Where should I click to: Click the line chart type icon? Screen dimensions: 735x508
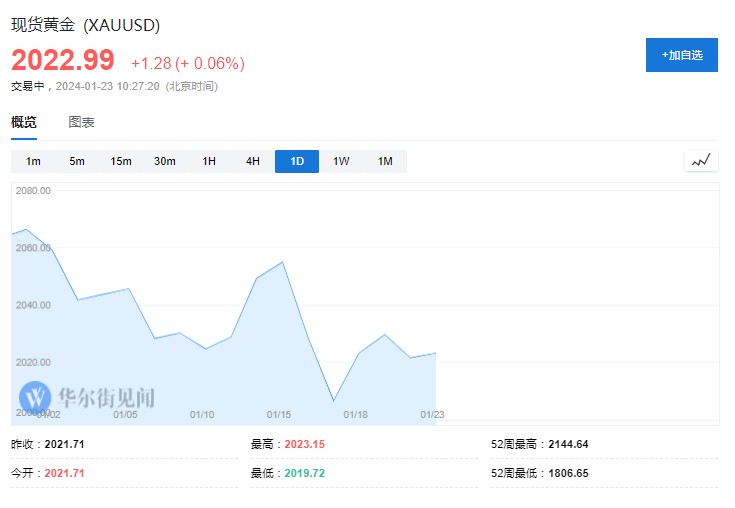(701, 160)
